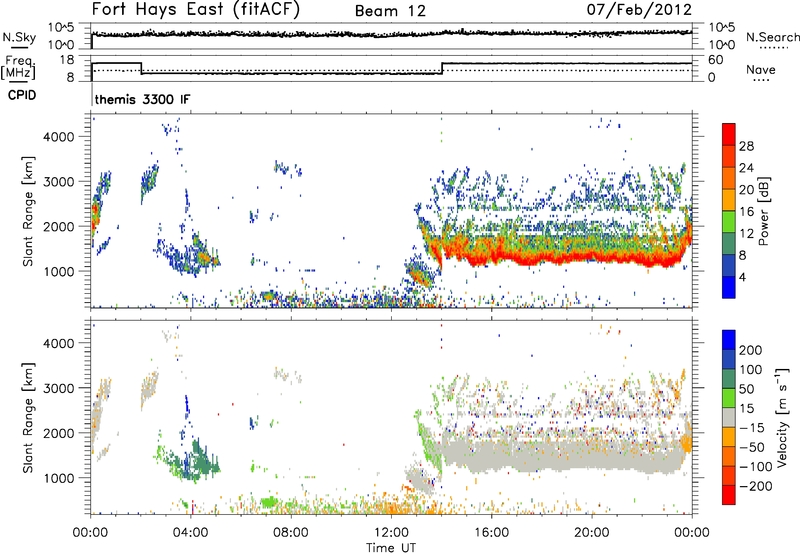Click the '12' label on power colorbar

coord(746,234)
